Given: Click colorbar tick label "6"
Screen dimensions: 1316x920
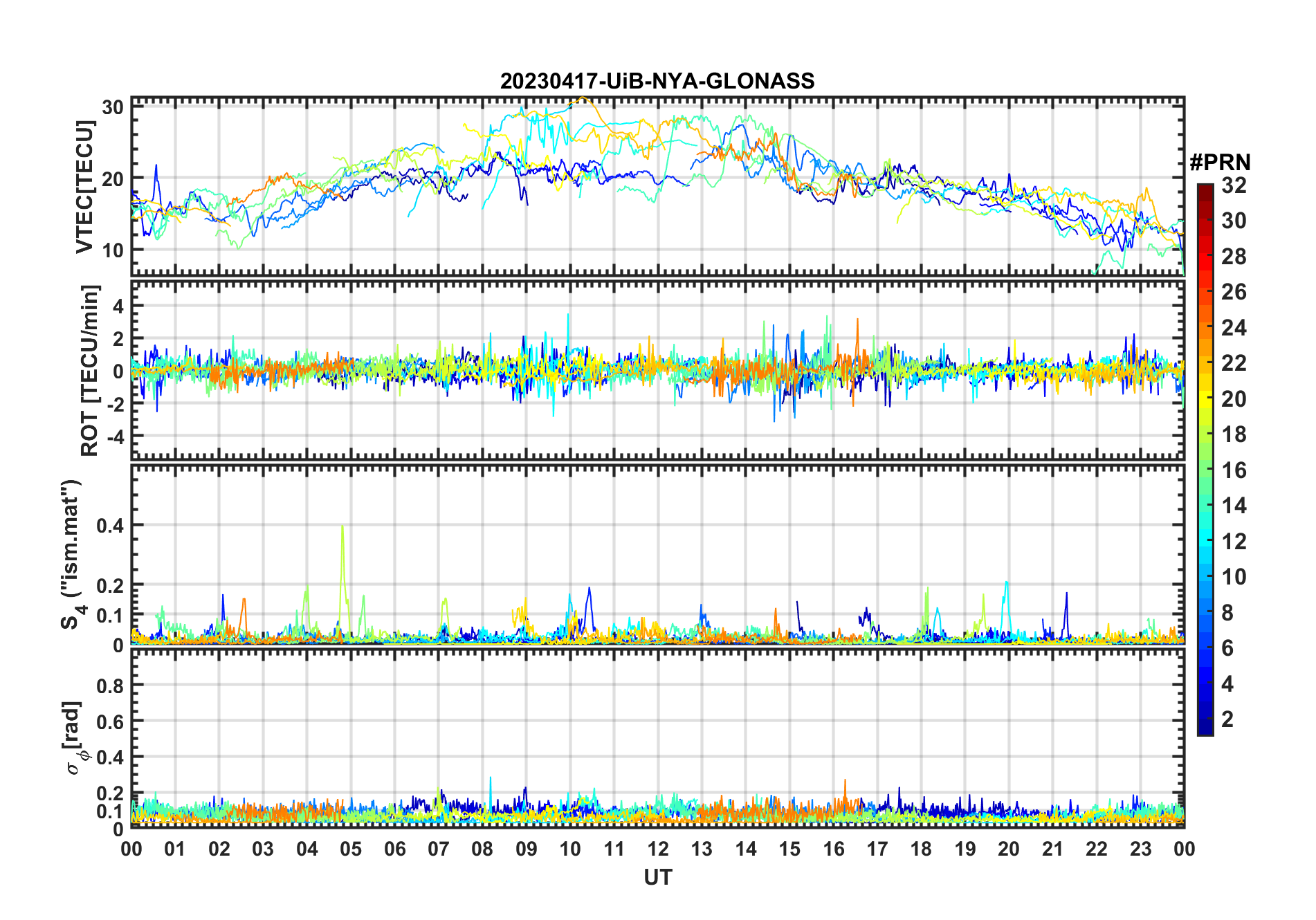Looking at the screenshot, I should (x=1227, y=648).
